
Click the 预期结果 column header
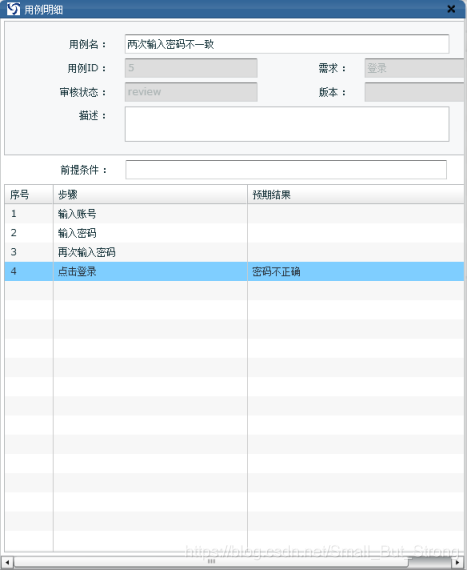pos(356,194)
